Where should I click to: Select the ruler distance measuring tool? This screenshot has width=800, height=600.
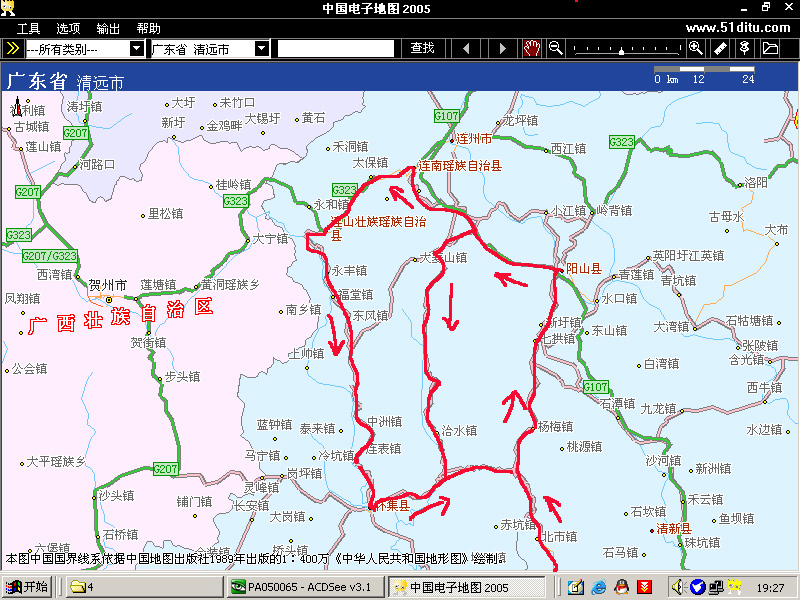point(720,48)
